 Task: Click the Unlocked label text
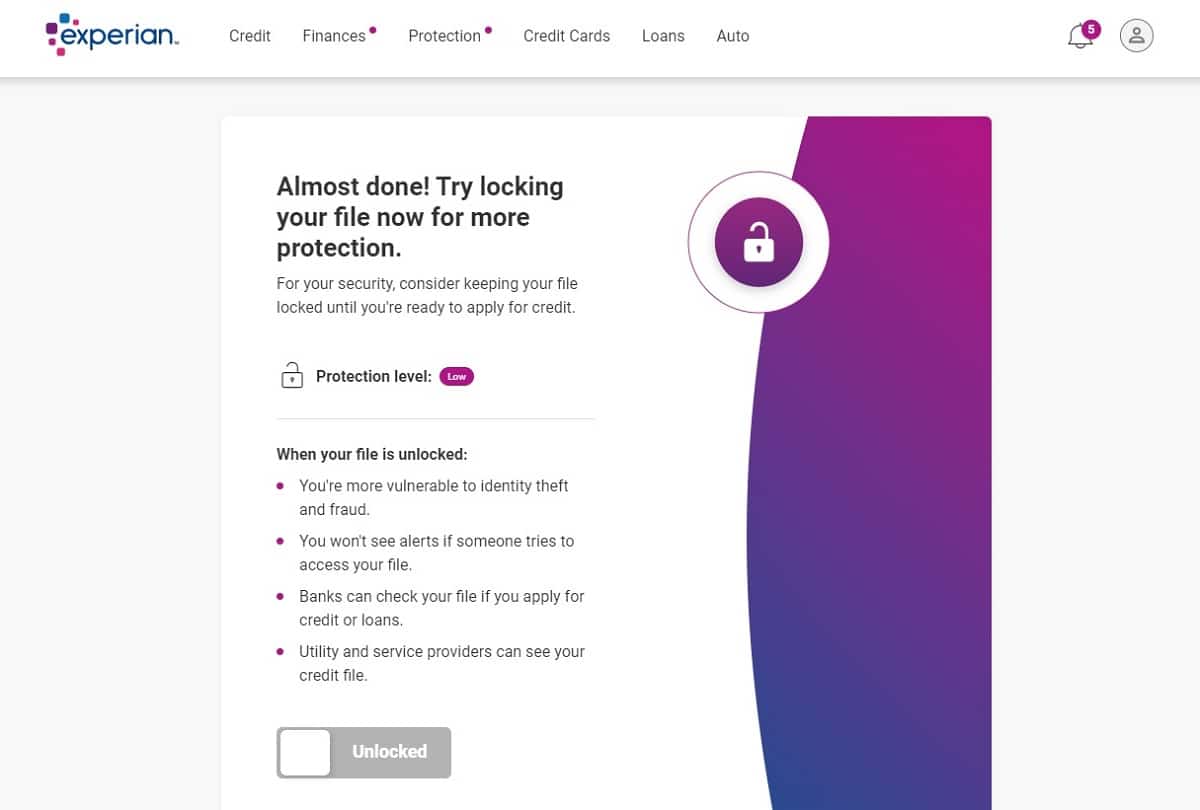tap(389, 751)
